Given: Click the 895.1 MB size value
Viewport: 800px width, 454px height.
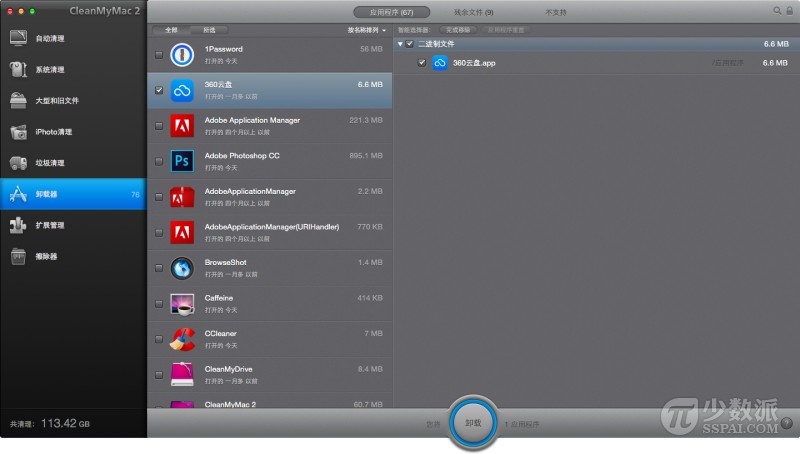Looking at the screenshot, I should (x=366, y=156).
